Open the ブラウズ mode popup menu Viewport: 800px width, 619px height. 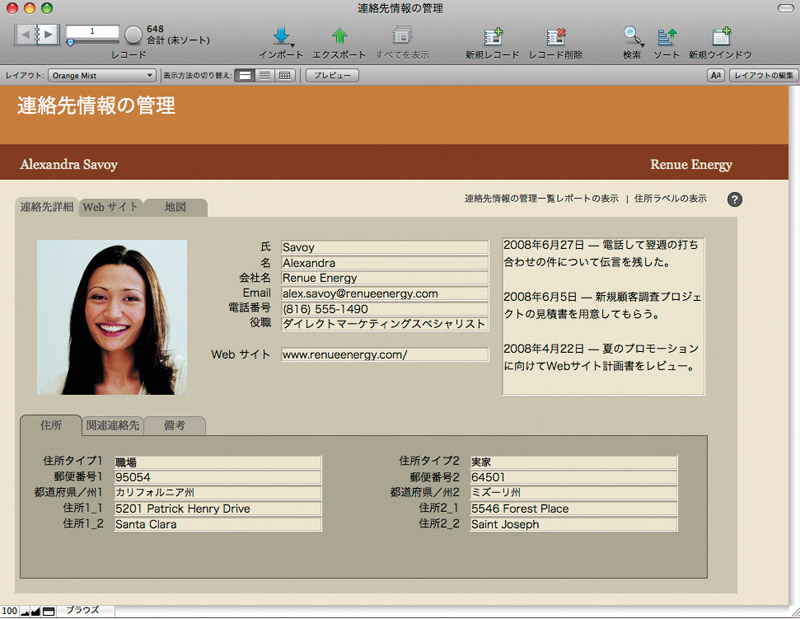click(83, 610)
